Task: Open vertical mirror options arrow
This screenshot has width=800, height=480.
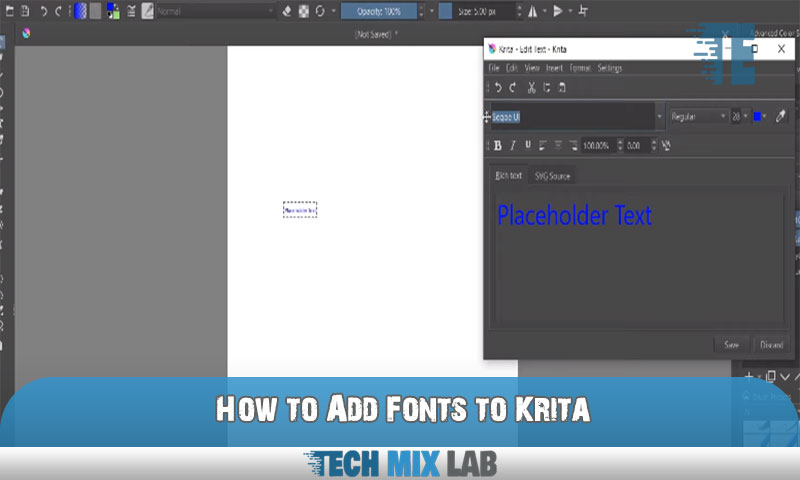Action: (570, 11)
